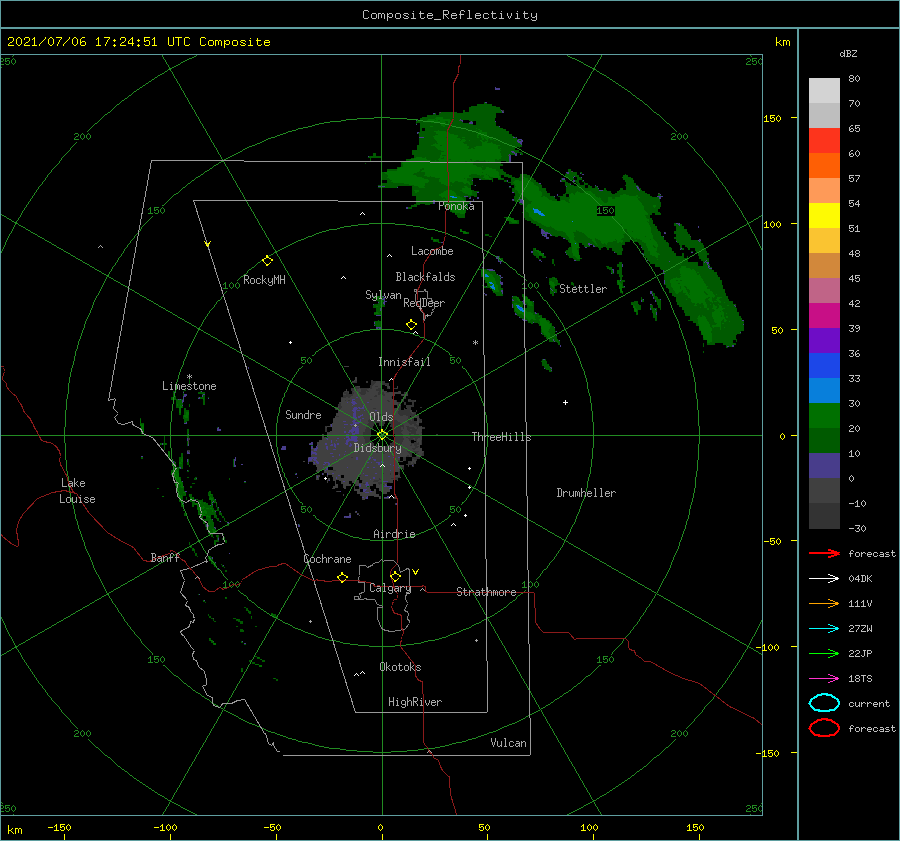Select the red 60-65 dBZ color swatch

click(x=824, y=140)
